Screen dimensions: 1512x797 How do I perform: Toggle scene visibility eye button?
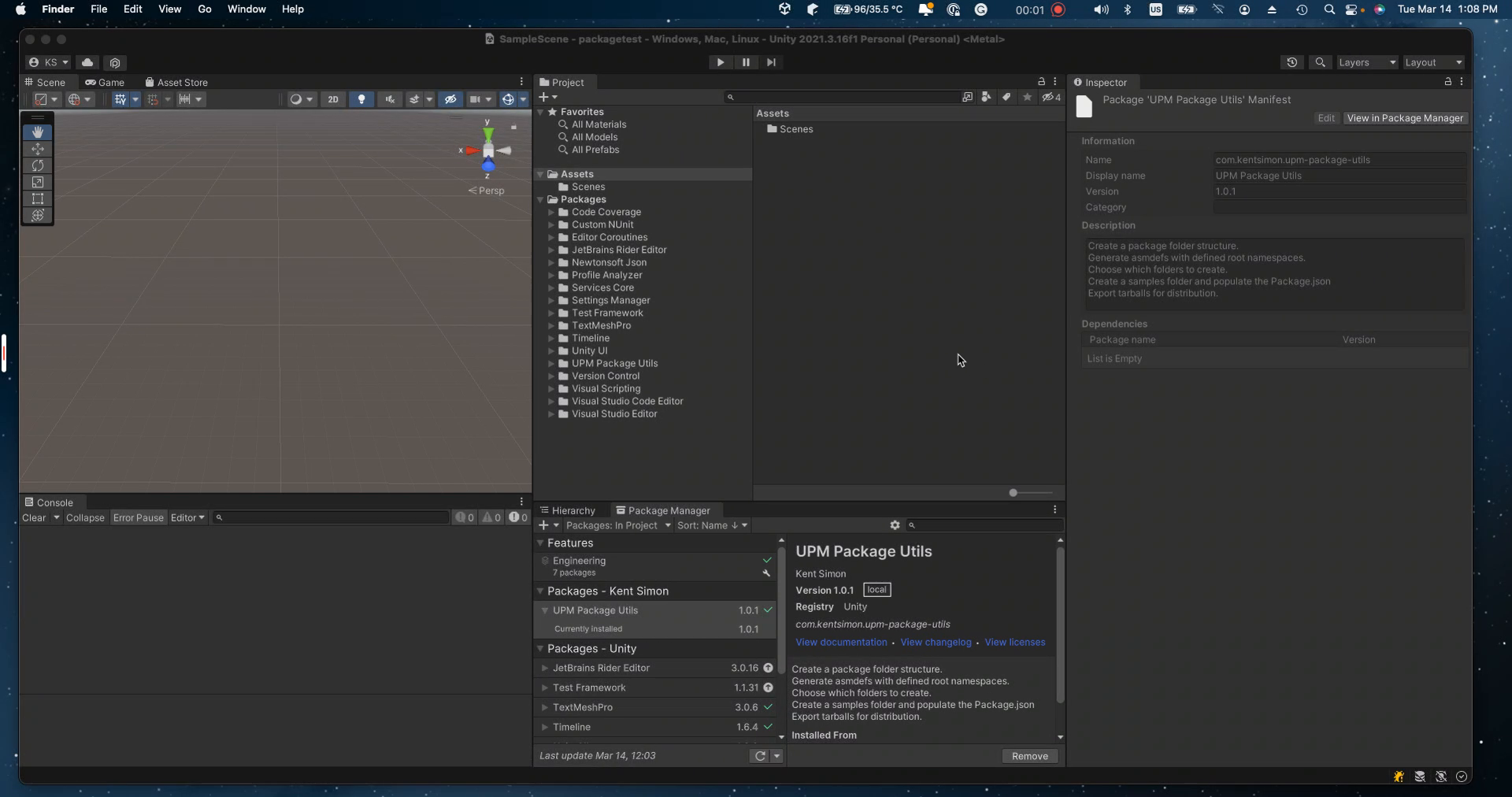[x=450, y=99]
